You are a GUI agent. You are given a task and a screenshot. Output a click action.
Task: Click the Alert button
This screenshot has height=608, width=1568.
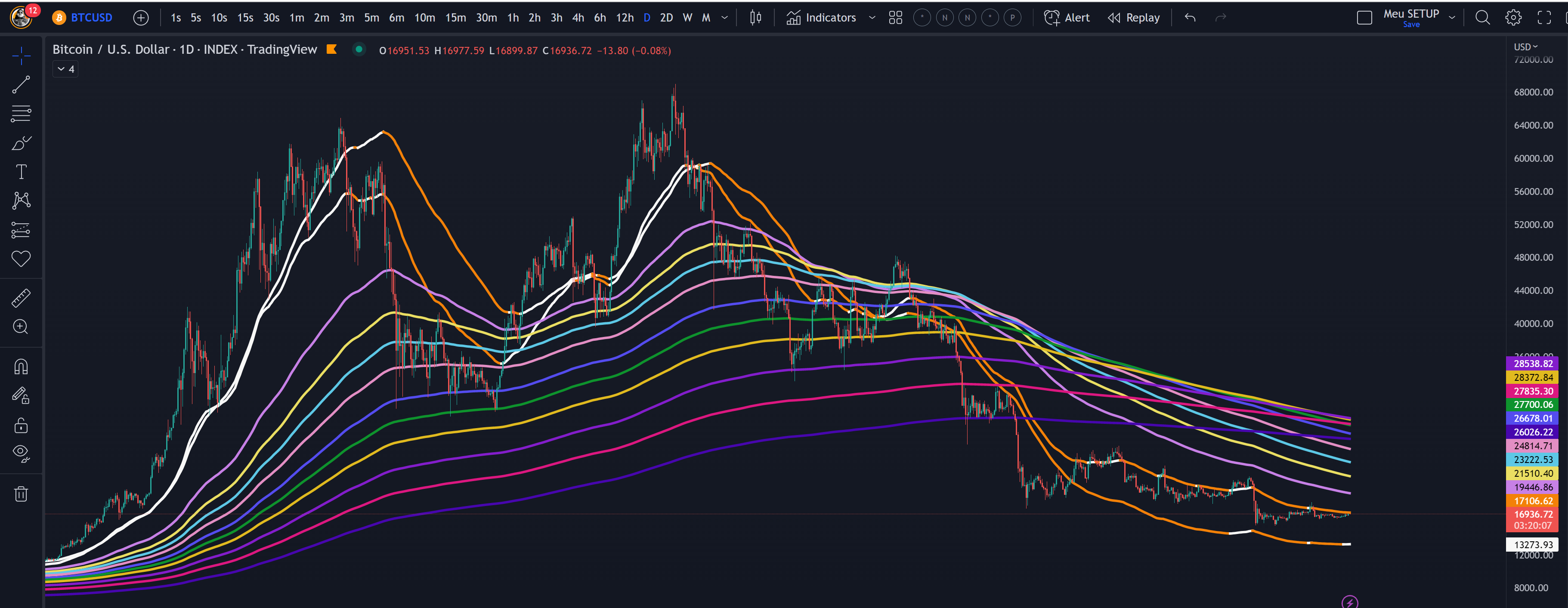pos(1067,18)
